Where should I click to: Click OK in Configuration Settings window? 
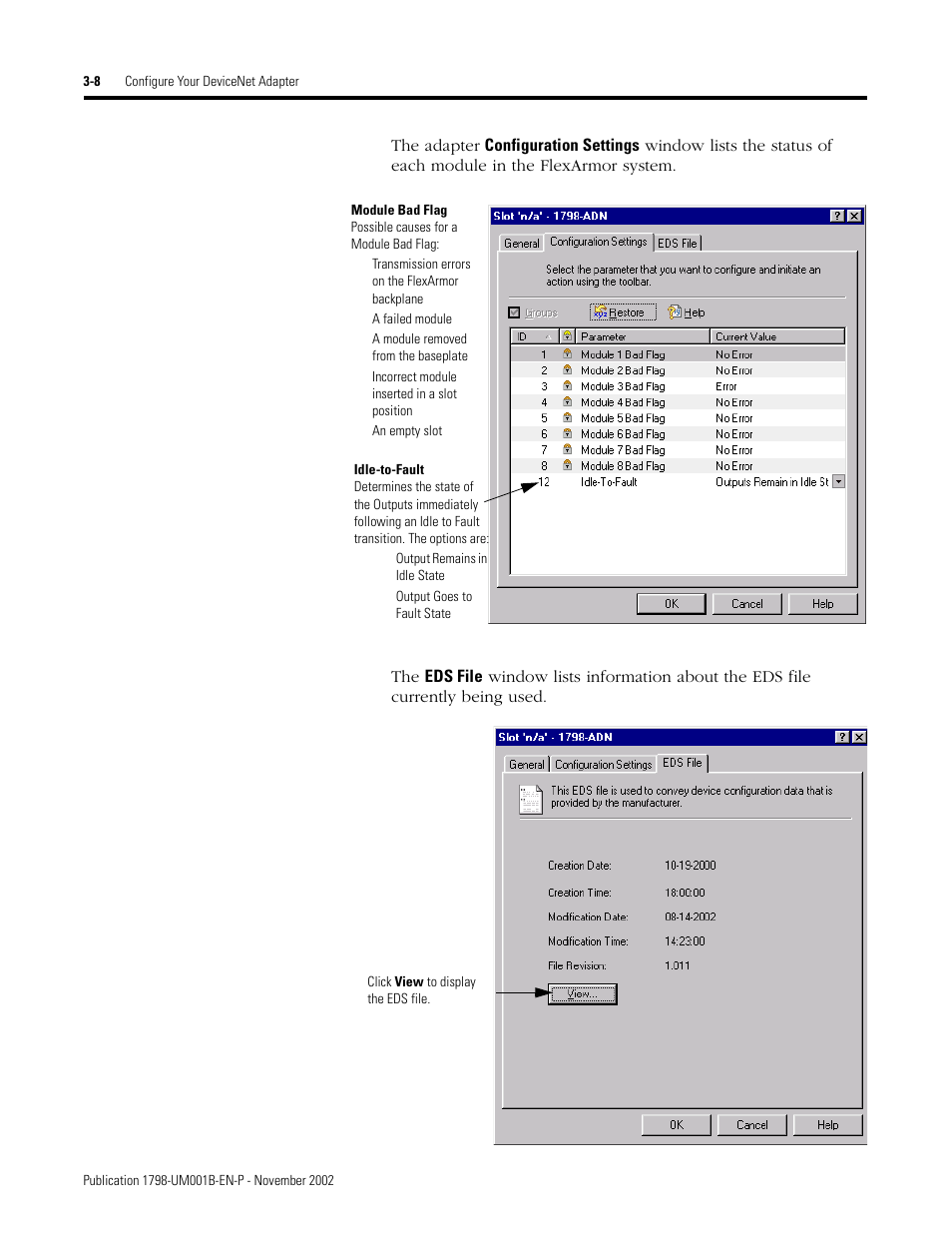click(672, 604)
